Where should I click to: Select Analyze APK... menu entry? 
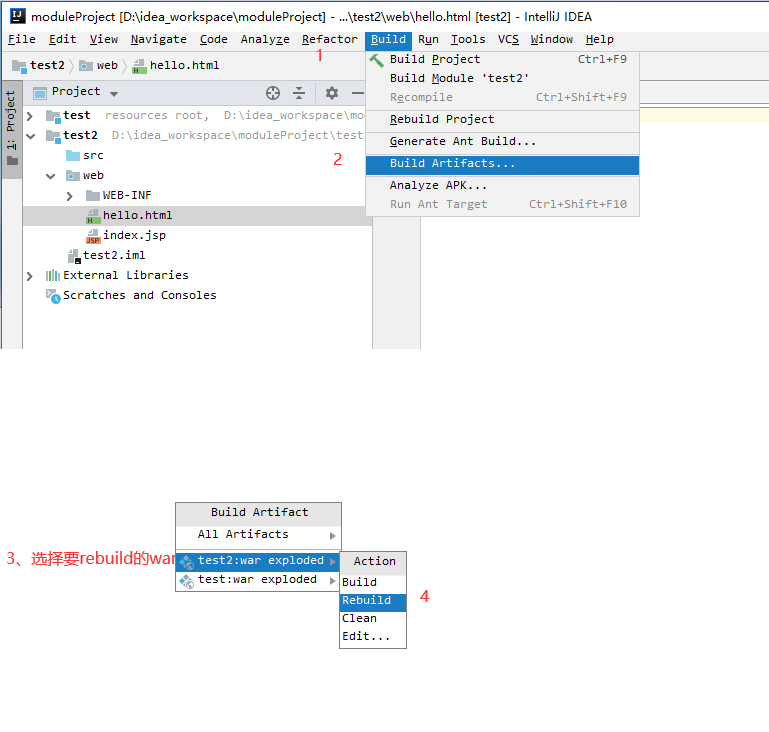(502, 186)
